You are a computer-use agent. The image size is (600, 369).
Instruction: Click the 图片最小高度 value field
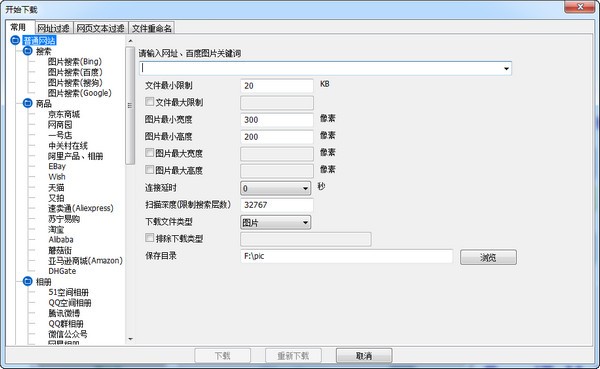tap(277, 137)
